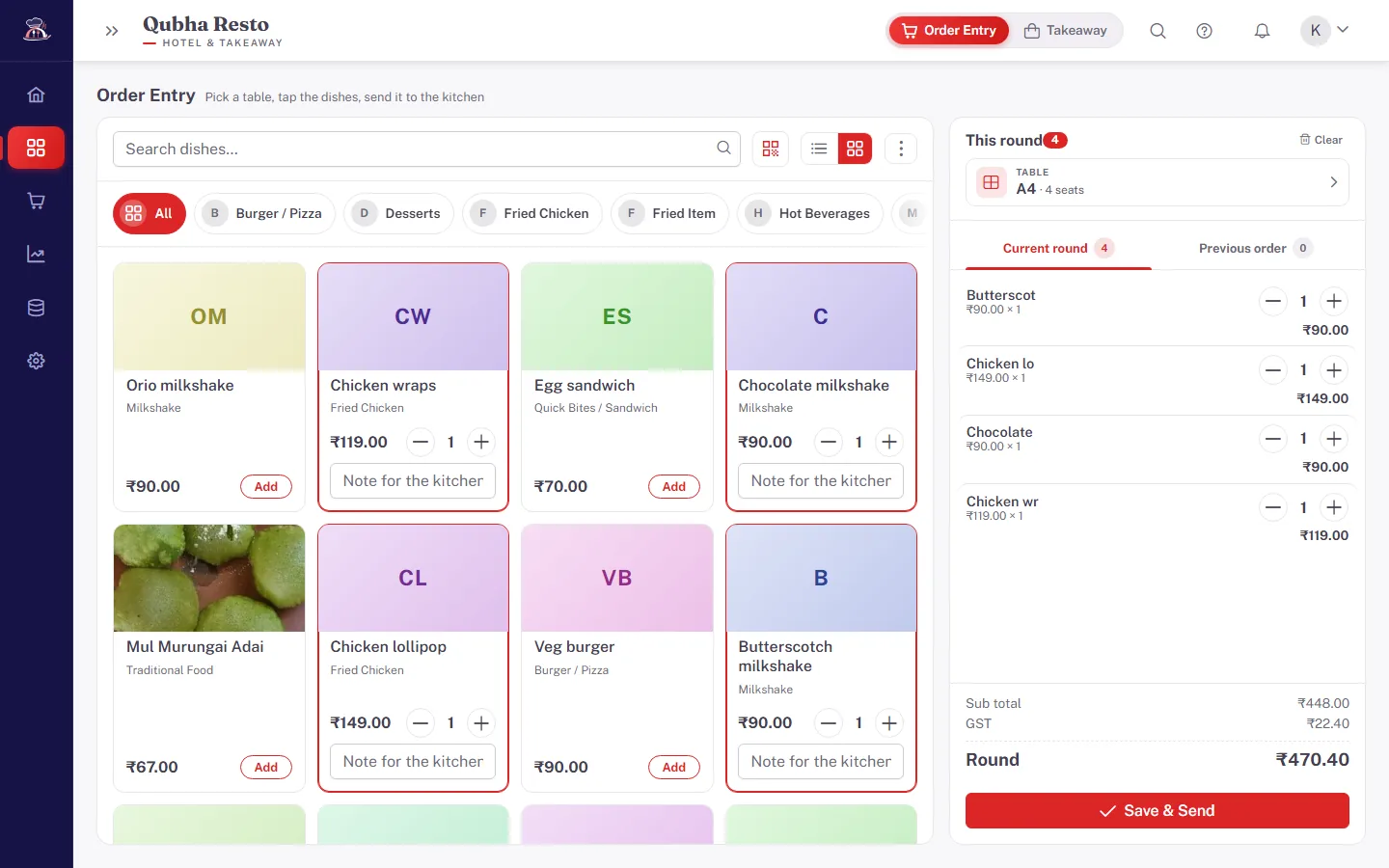The width and height of the screenshot is (1389, 868).
Task: Decrease Chicken wr quantity in round list
Action: [x=1273, y=508]
